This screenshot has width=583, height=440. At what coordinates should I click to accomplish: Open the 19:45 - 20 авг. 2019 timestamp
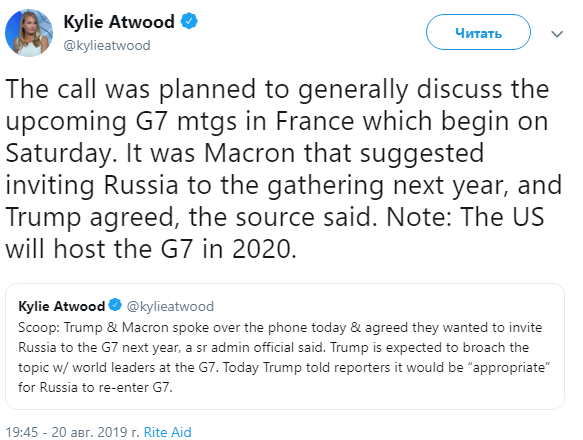coord(72,432)
